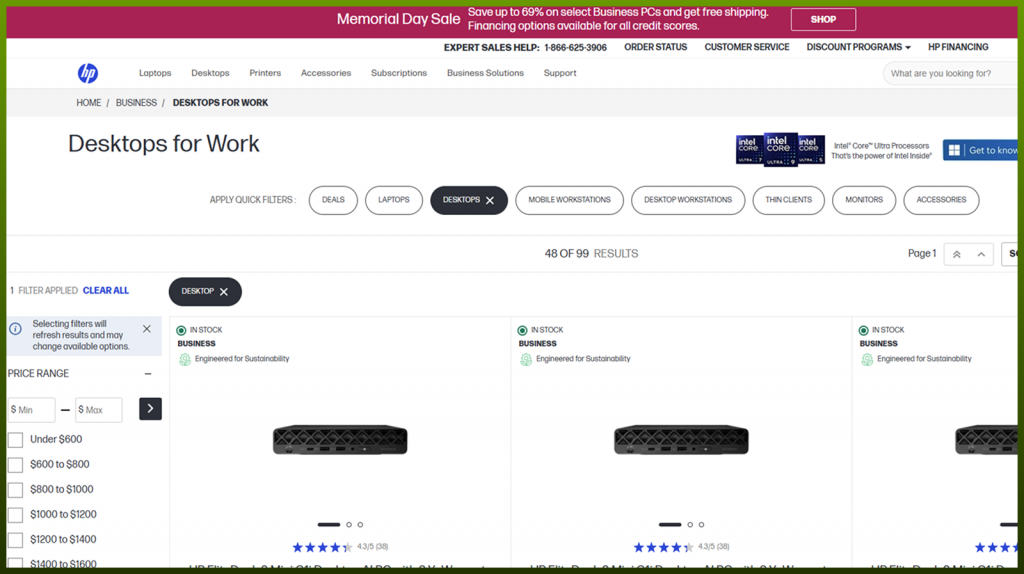Open HP Financing link
The height and width of the screenshot is (574, 1024).
point(958,47)
